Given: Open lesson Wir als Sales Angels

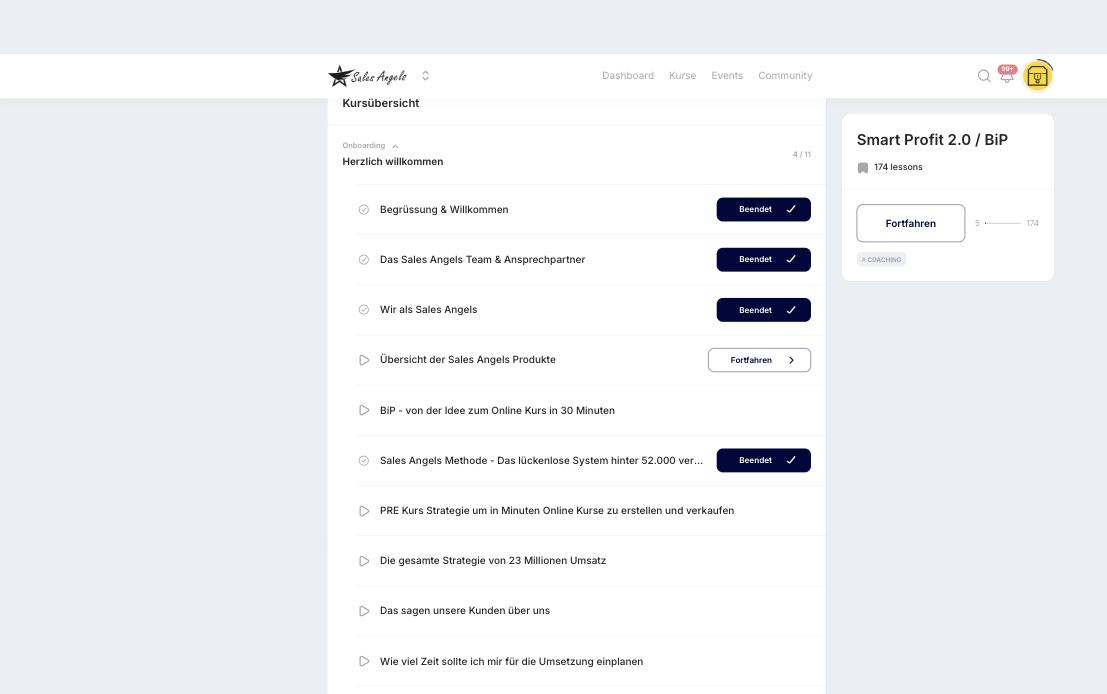Looking at the screenshot, I should point(429,310).
